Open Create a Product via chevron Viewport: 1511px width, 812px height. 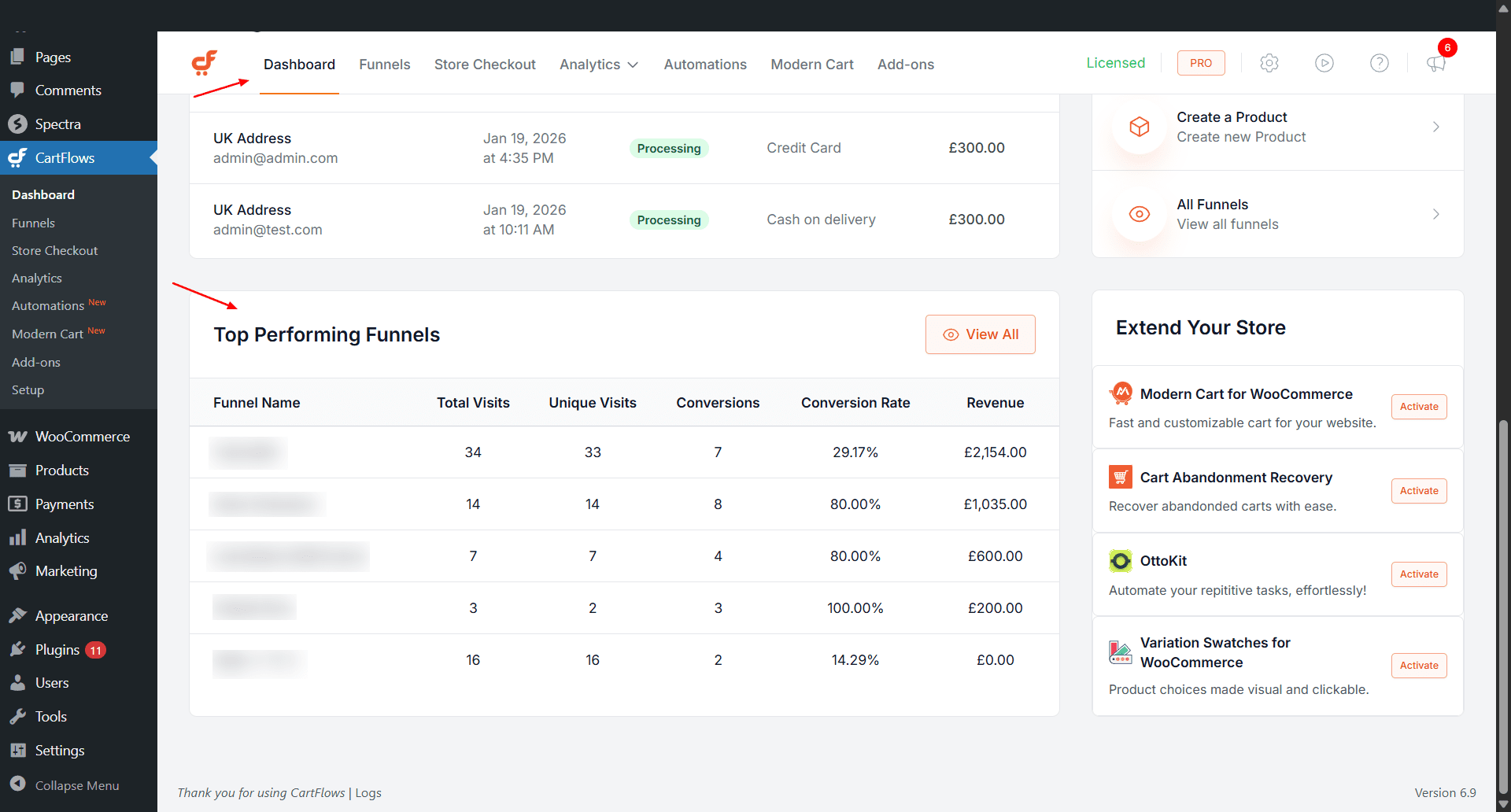[1435, 127]
